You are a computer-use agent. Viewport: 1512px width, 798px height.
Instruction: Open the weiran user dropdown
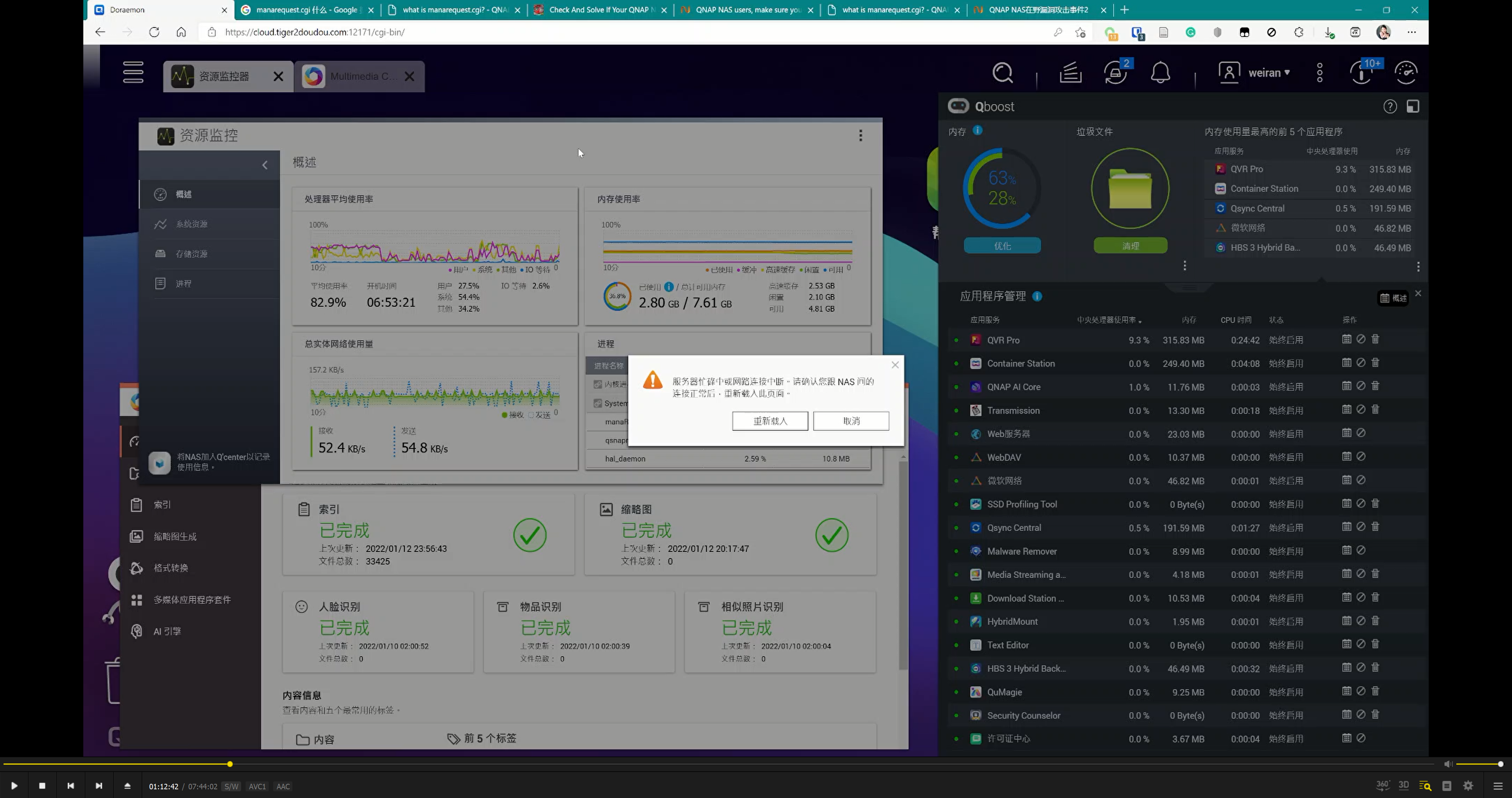pyautogui.click(x=1268, y=73)
